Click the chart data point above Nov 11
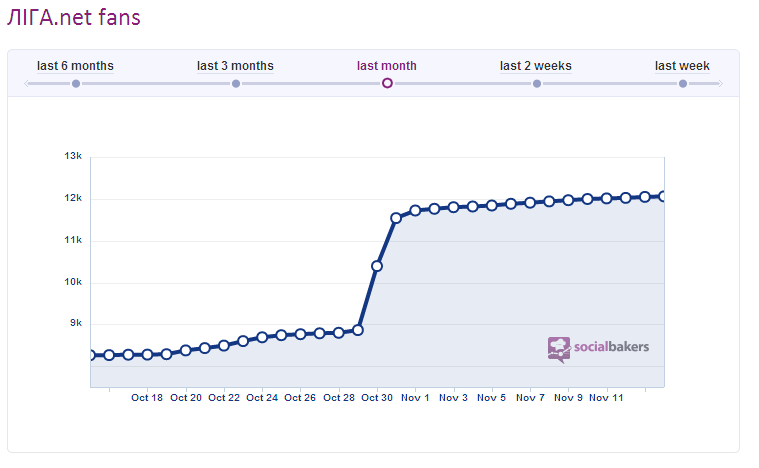The height and width of the screenshot is (468, 759). pyautogui.click(x=607, y=198)
